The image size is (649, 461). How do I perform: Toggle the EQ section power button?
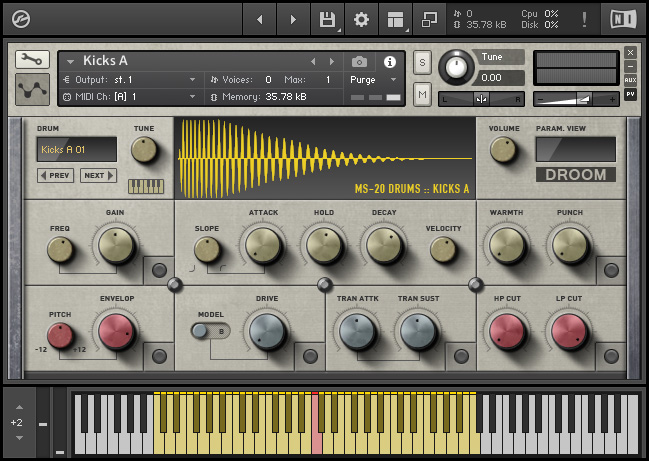tap(159, 270)
